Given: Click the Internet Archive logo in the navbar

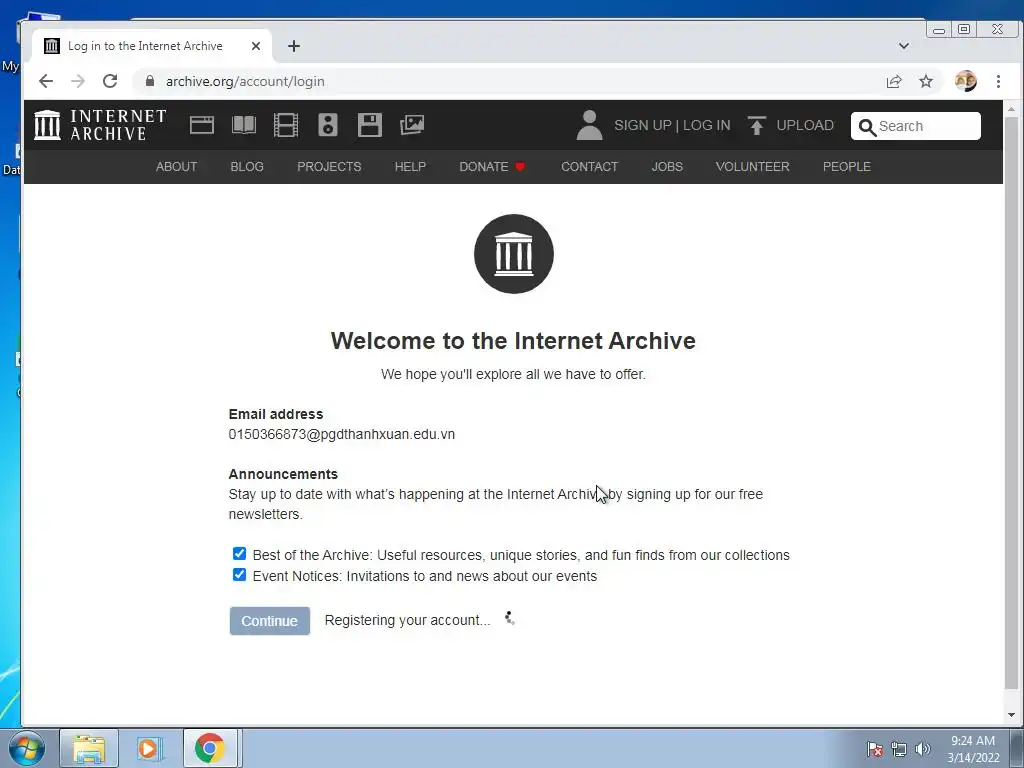Looking at the screenshot, I should coord(100,125).
